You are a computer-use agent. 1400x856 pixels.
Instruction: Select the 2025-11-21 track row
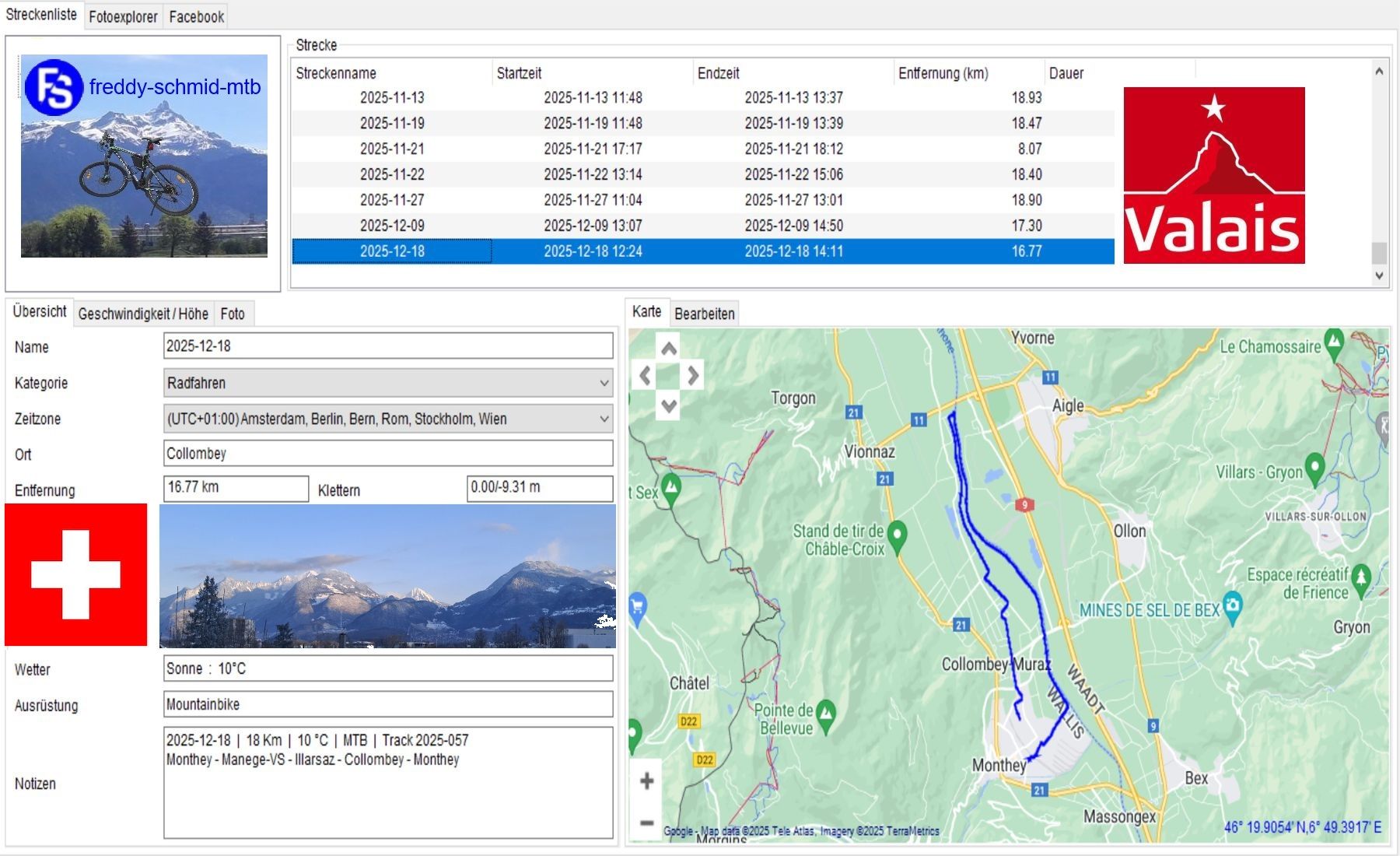click(x=392, y=149)
